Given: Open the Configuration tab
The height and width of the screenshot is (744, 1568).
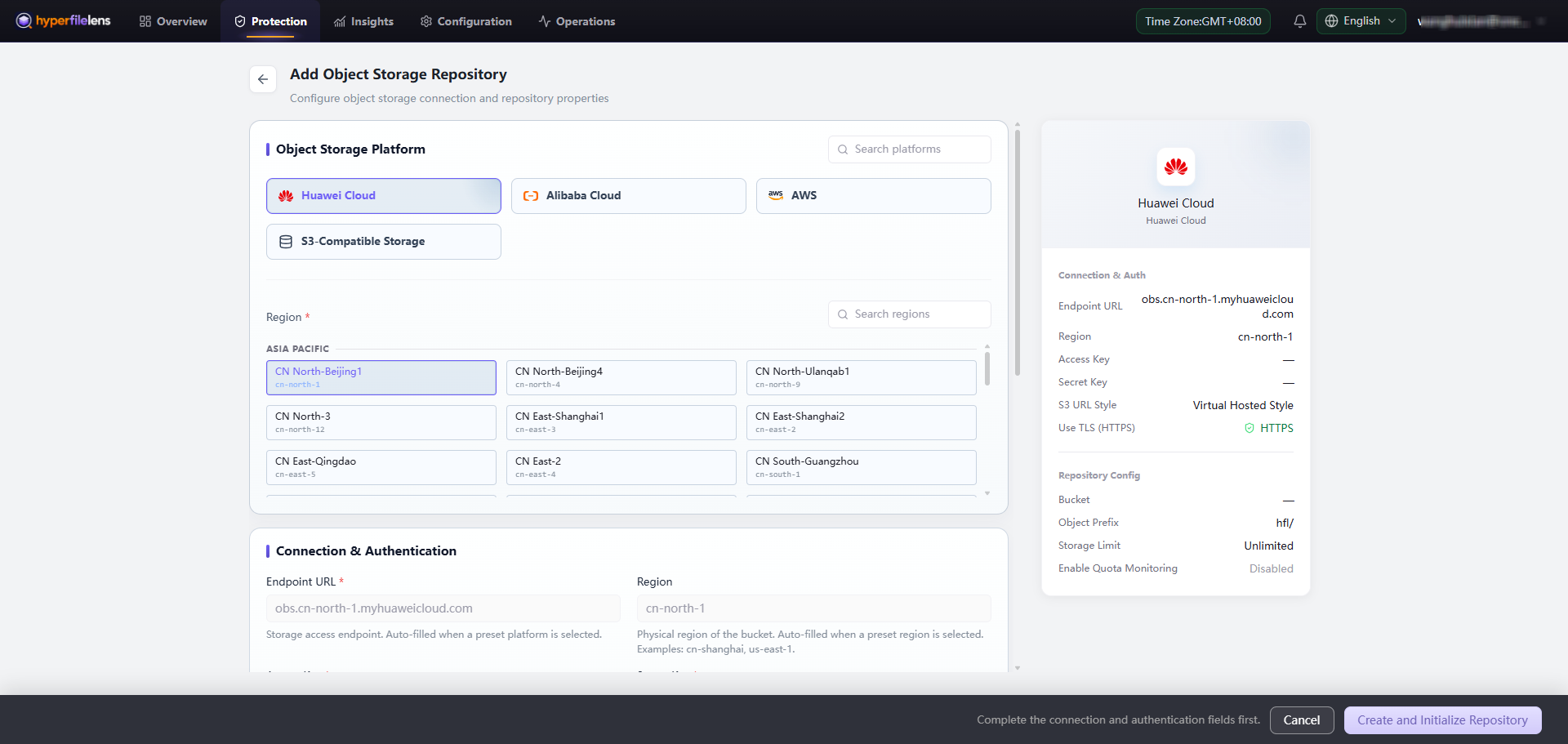Looking at the screenshot, I should (465, 21).
